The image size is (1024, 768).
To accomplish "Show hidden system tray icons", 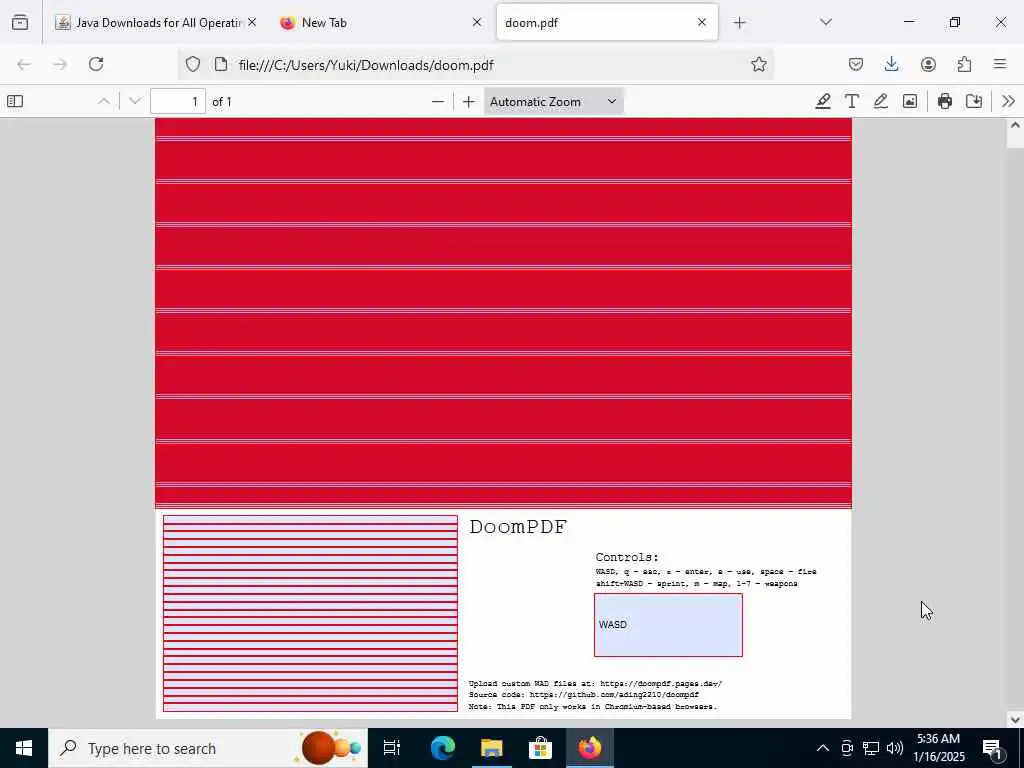I will (x=823, y=748).
